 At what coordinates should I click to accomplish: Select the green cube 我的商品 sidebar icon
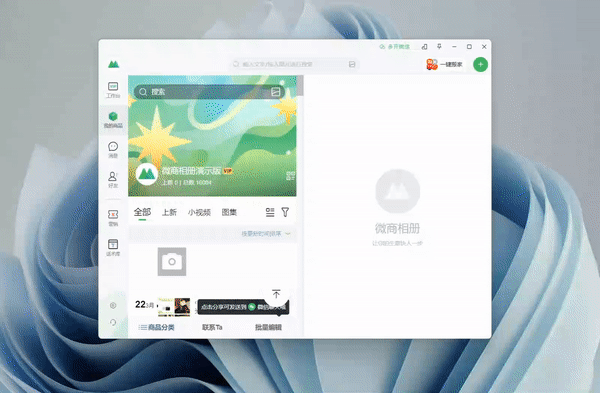pyautogui.click(x=113, y=119)
